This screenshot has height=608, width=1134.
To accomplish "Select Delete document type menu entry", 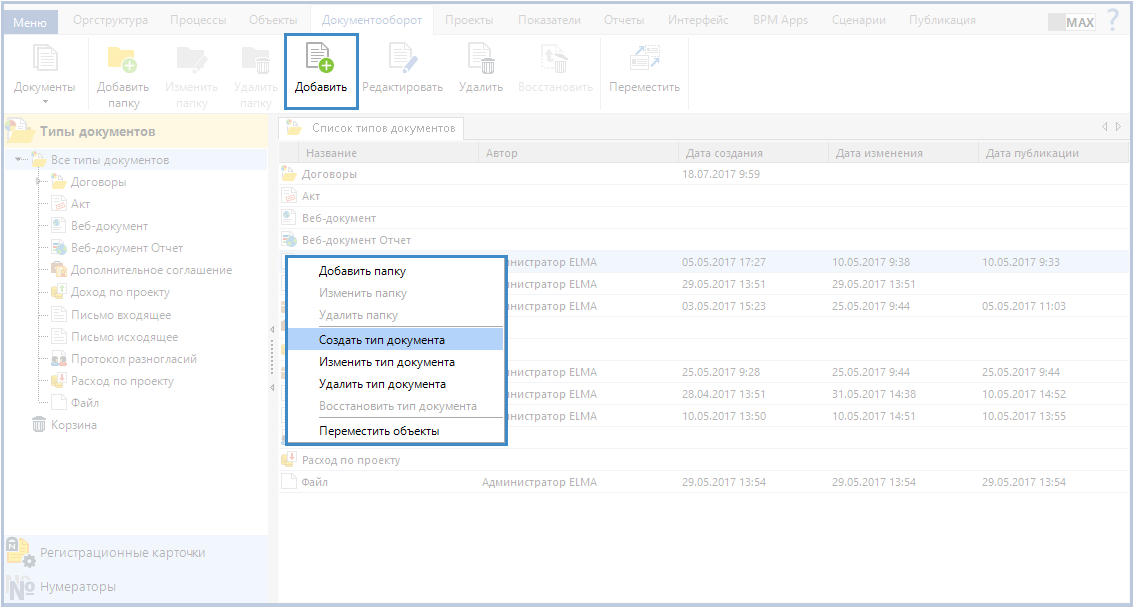I will pyautogui.click(x=381, y=384).
